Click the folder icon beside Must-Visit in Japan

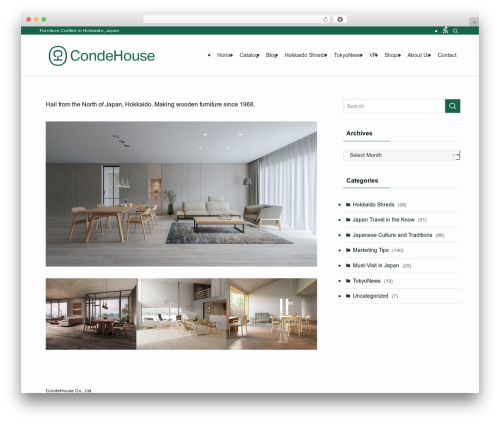348,265
